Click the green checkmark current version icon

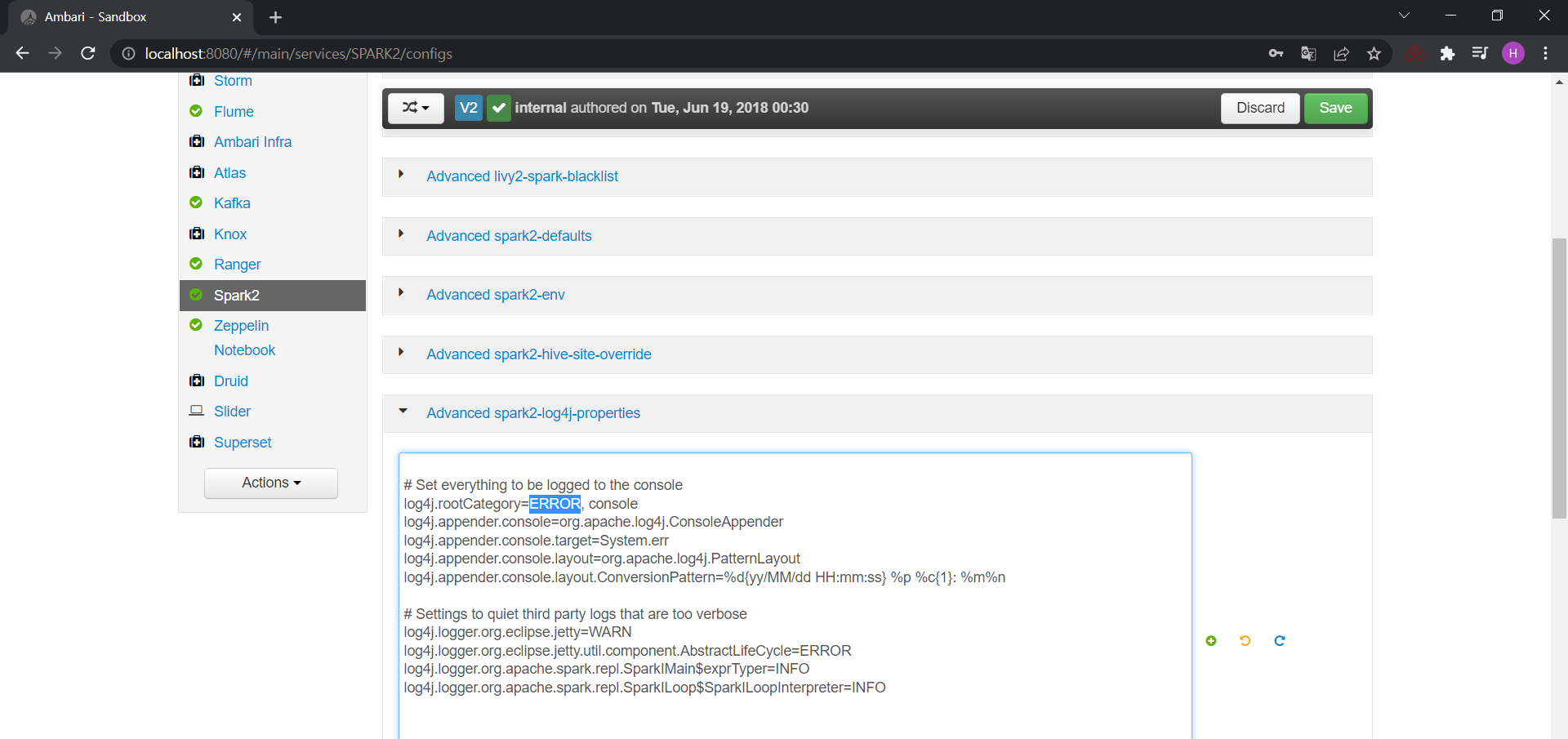point(499,108)
